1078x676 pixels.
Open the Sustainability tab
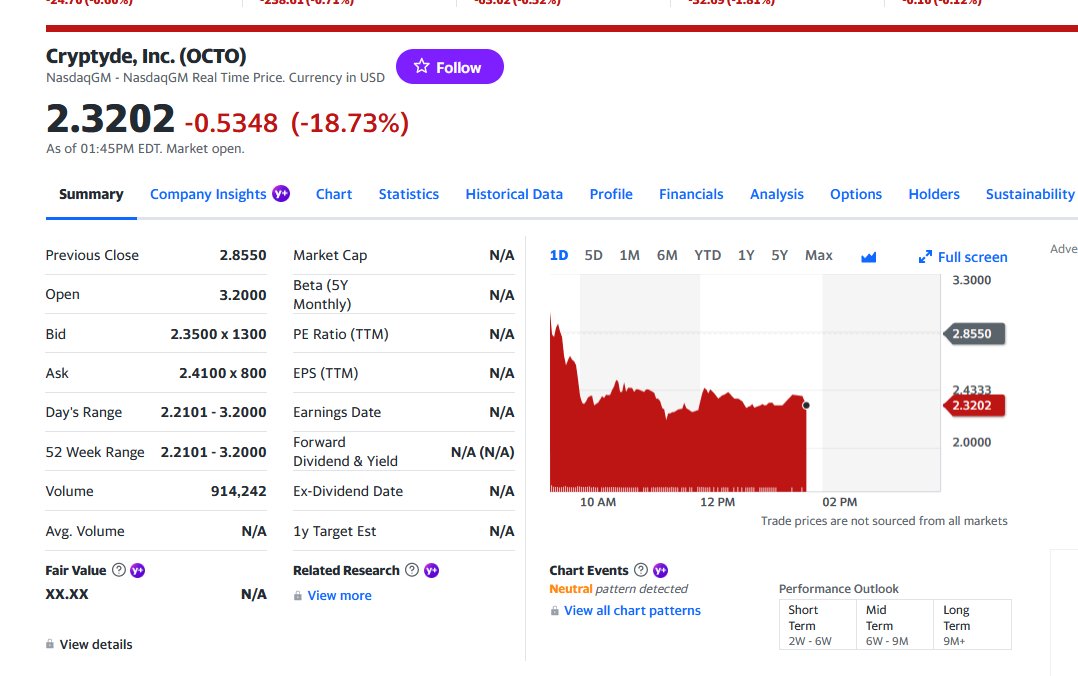tap(1030, 195)
